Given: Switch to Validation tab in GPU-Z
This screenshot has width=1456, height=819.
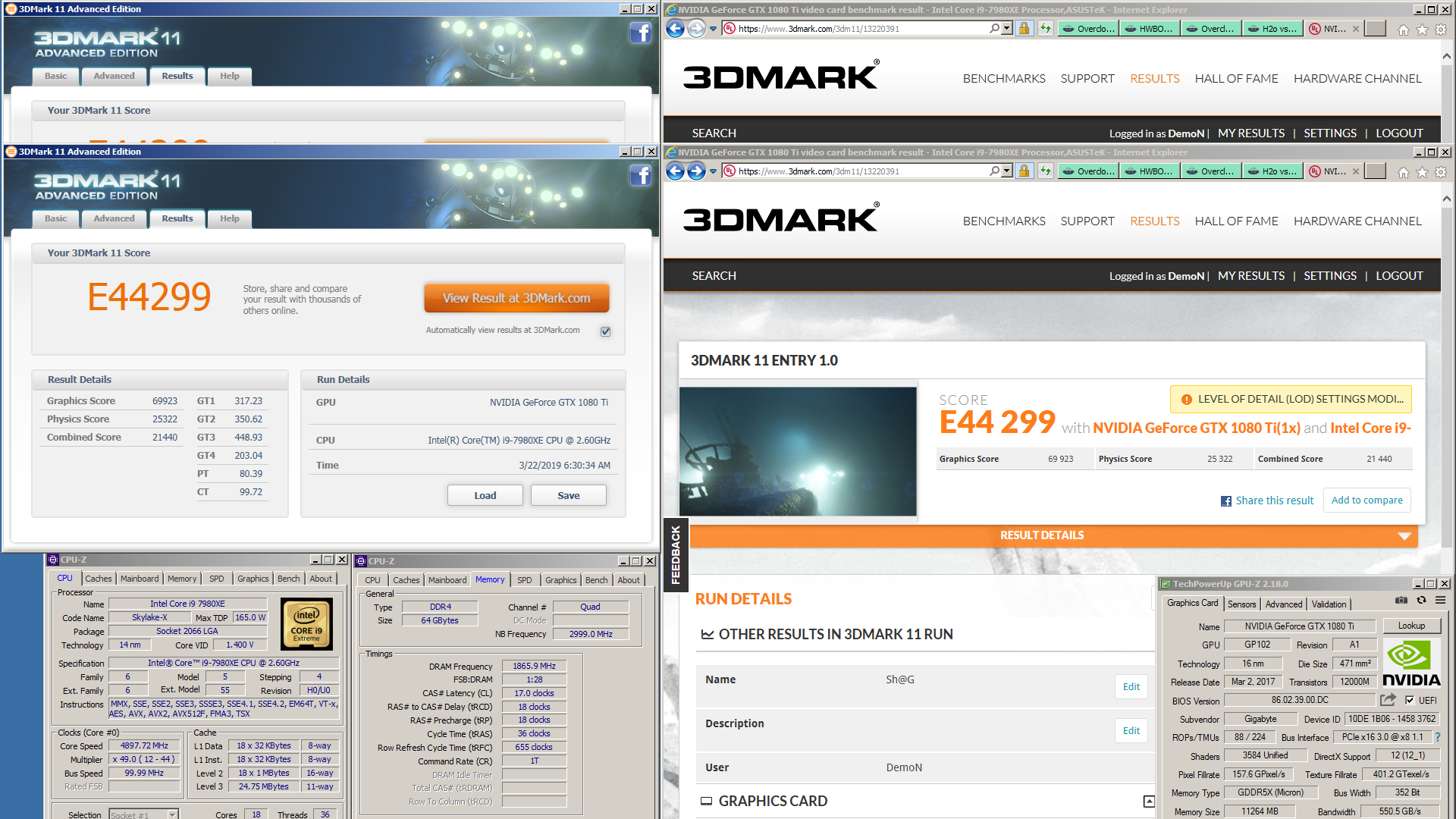Looking at the screenshot, I should [x=1329, y=604].
